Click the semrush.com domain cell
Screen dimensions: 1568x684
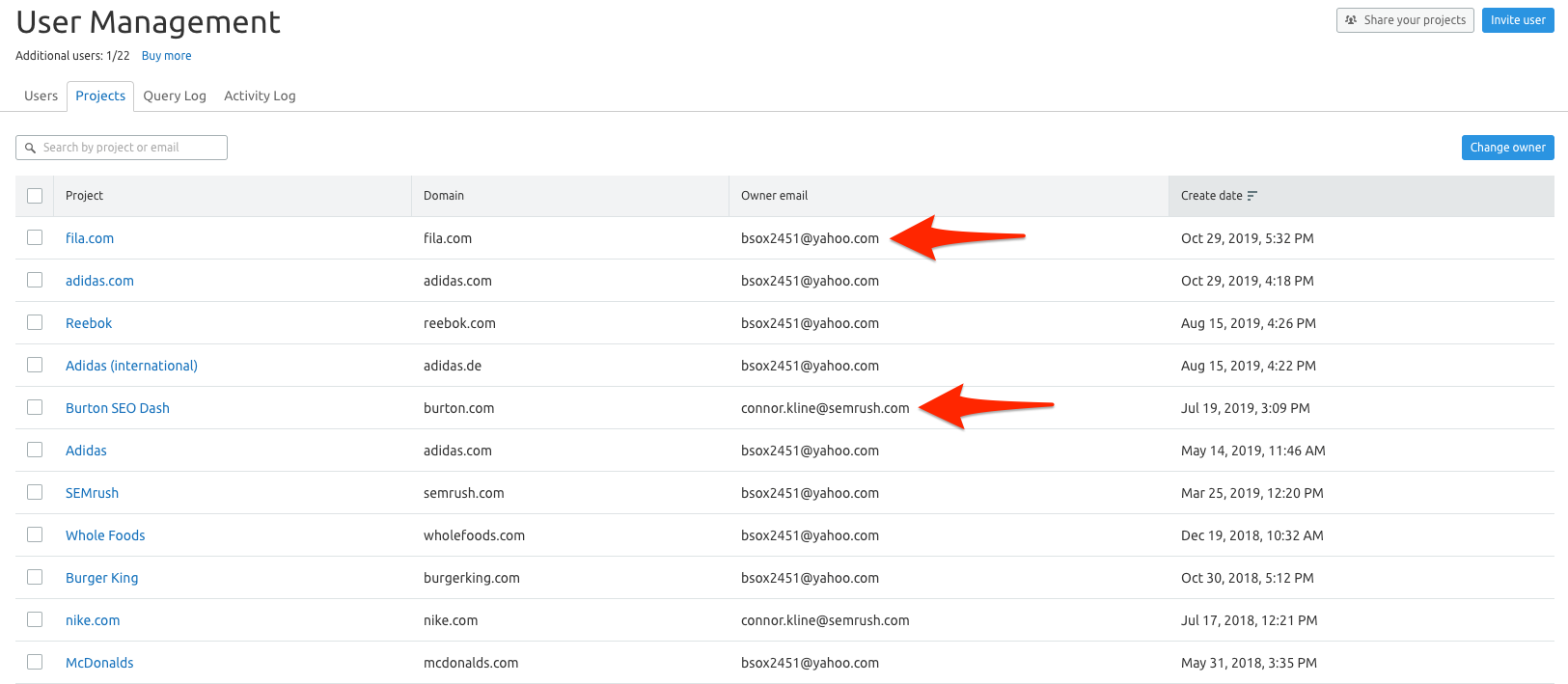[x=463, y=493]
